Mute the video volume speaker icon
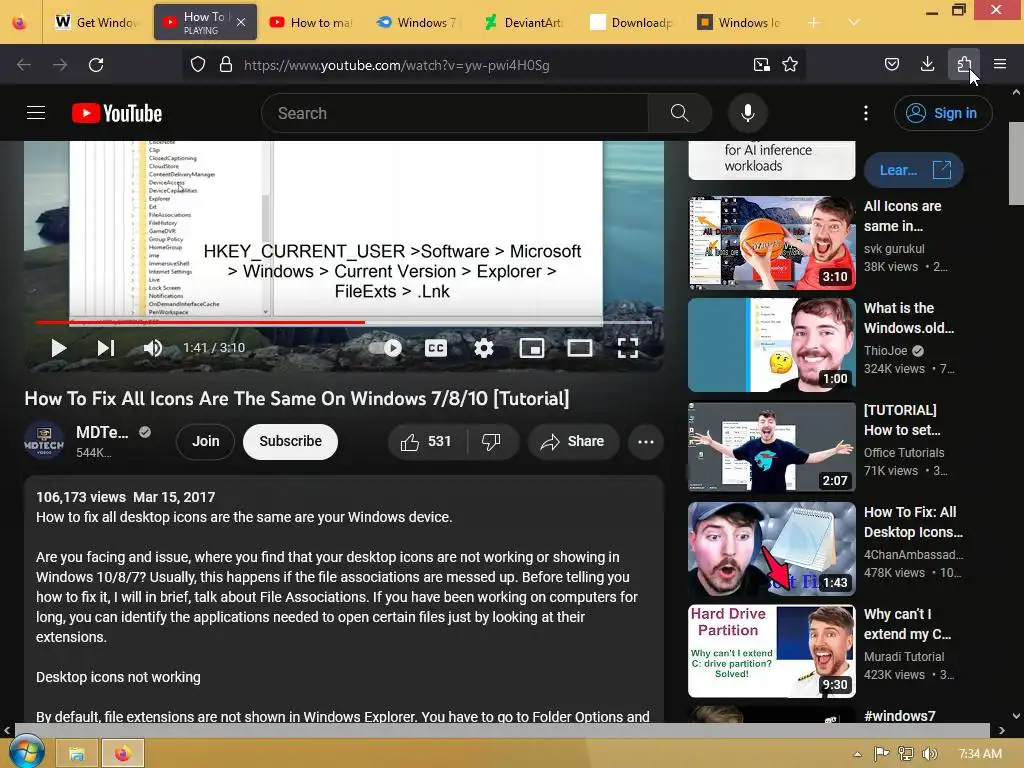 [x=153, y=348]
